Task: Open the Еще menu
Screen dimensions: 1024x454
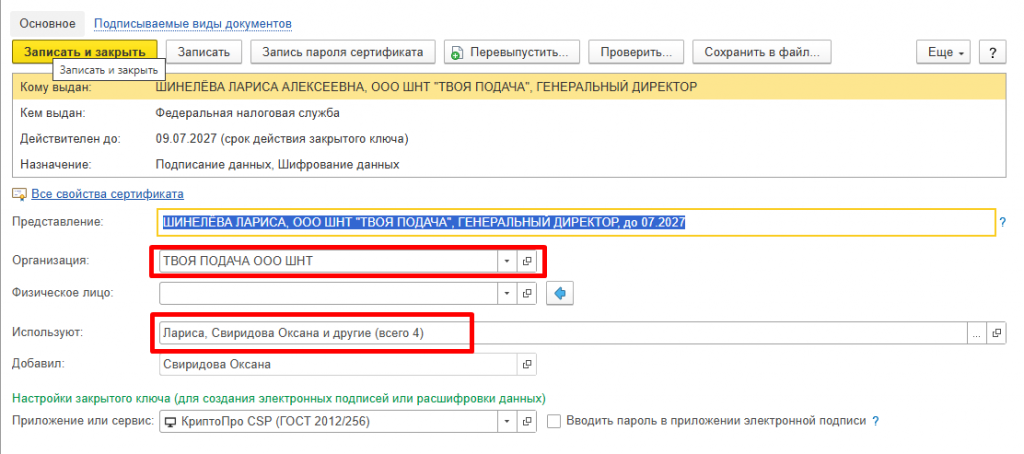Action: (x=944, y=52)
